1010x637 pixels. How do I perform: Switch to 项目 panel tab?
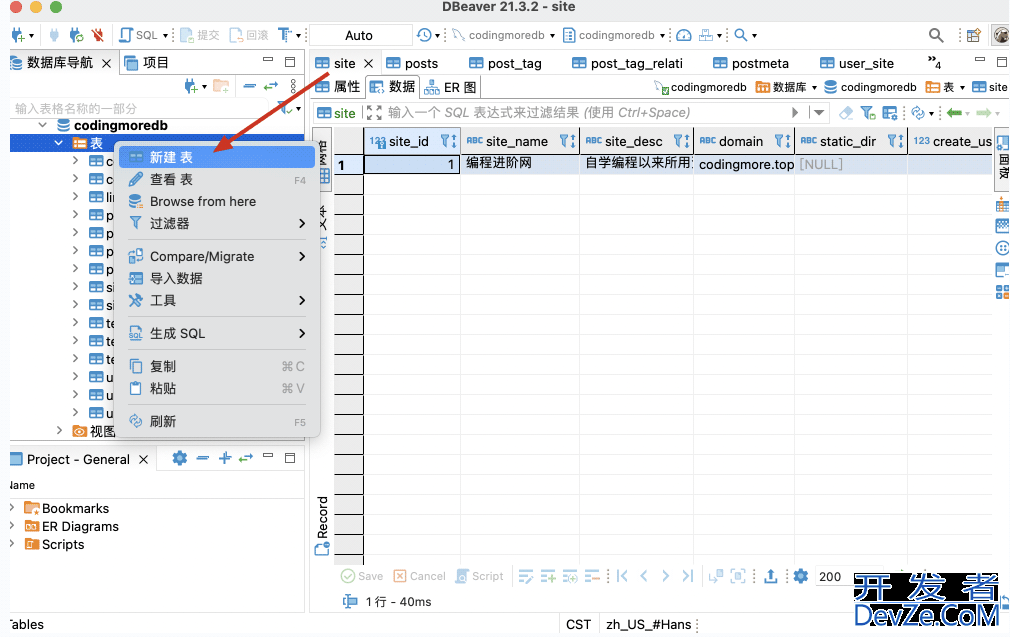[147, 62]
